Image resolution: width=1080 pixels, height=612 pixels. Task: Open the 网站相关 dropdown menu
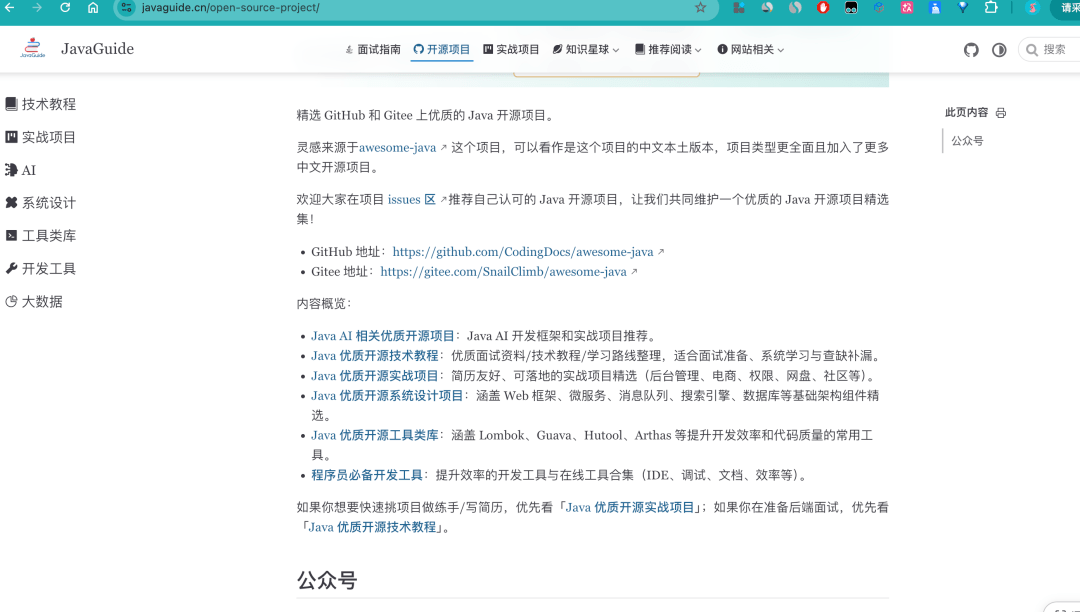(751, 49)
